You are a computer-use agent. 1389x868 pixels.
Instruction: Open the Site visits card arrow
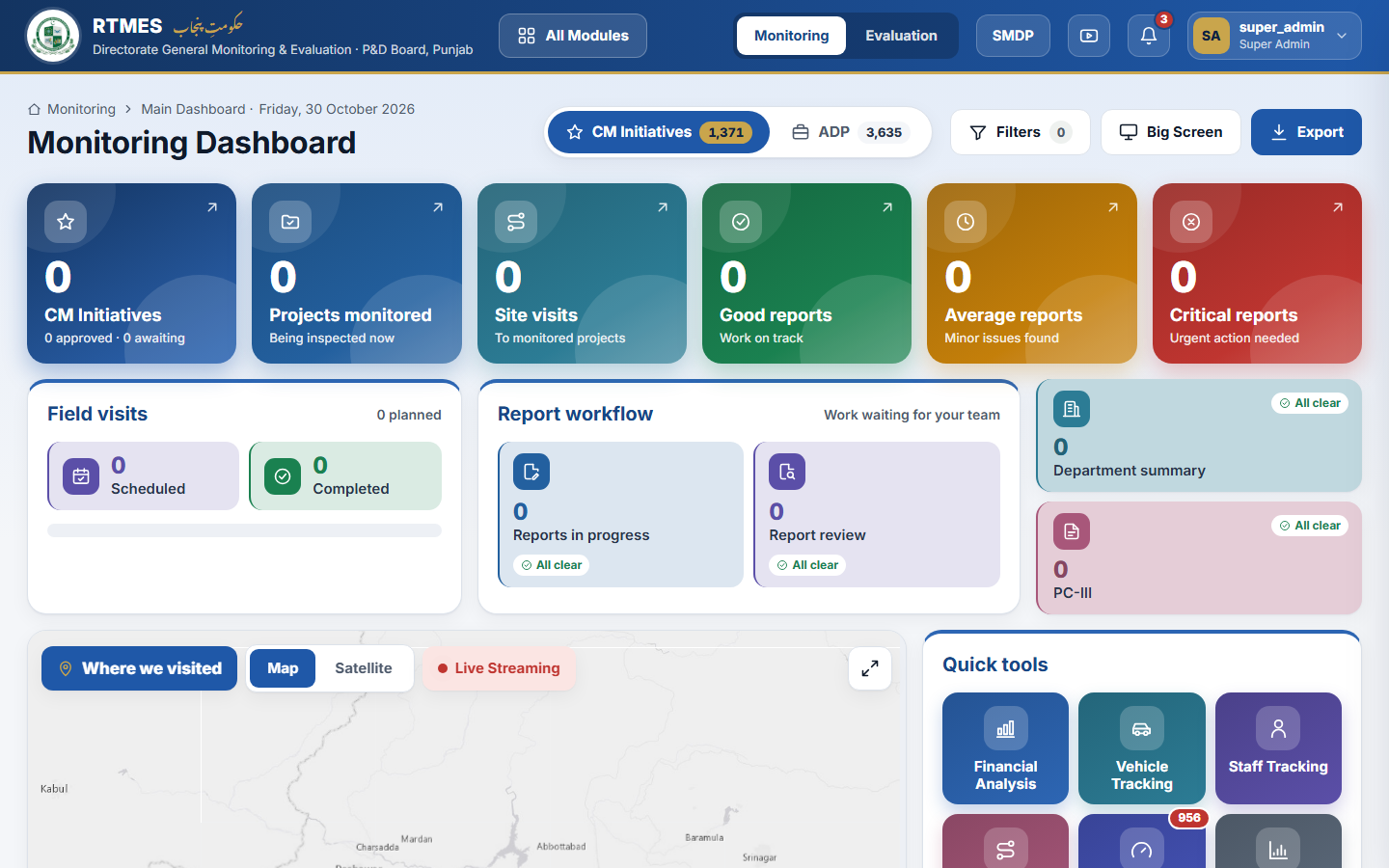(663, 207)
